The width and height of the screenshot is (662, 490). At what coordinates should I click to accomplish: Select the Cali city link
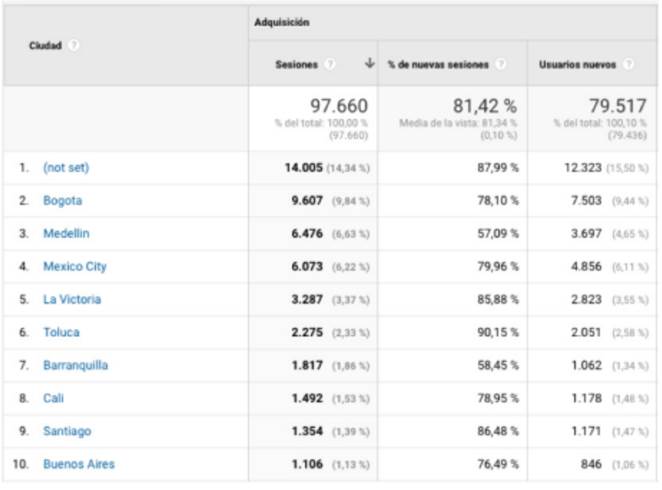click(53, 398)
